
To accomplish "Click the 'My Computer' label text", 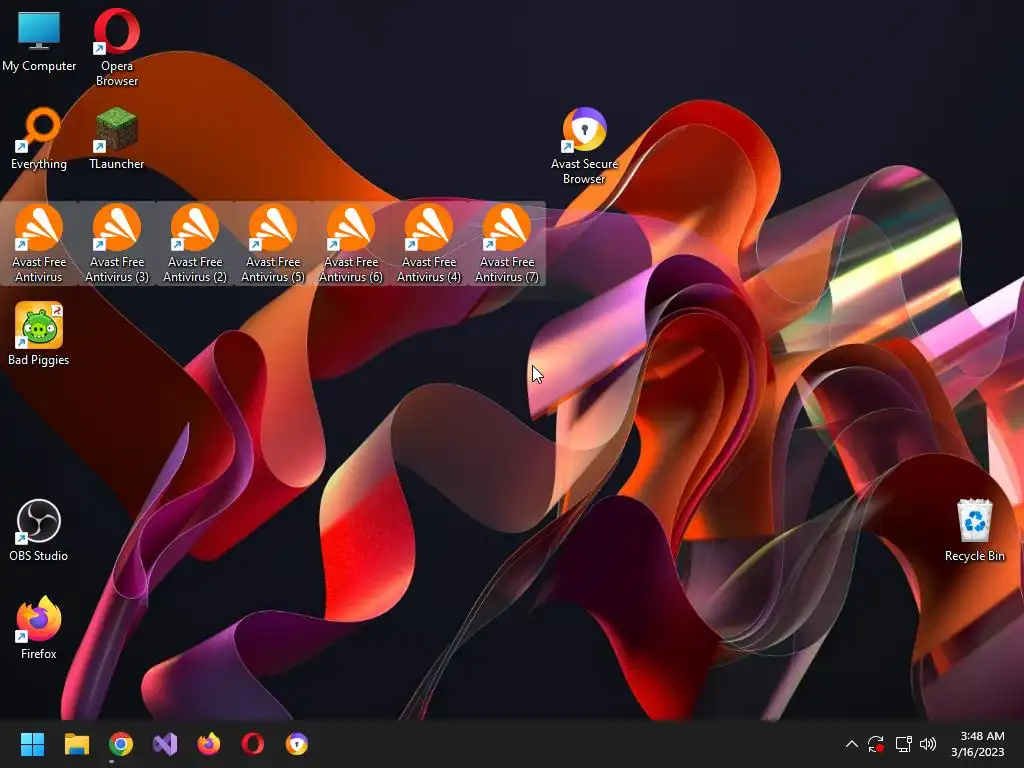I will (x=39, y=66).
